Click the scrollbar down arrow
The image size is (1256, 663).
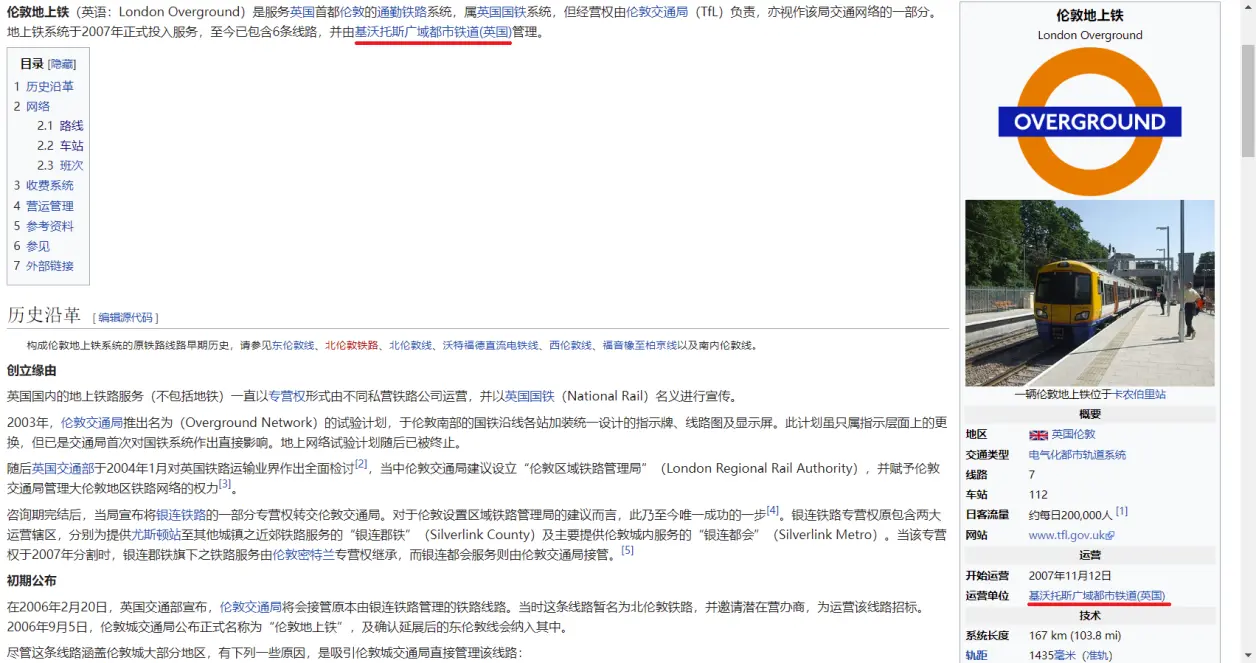[1248, 655]
